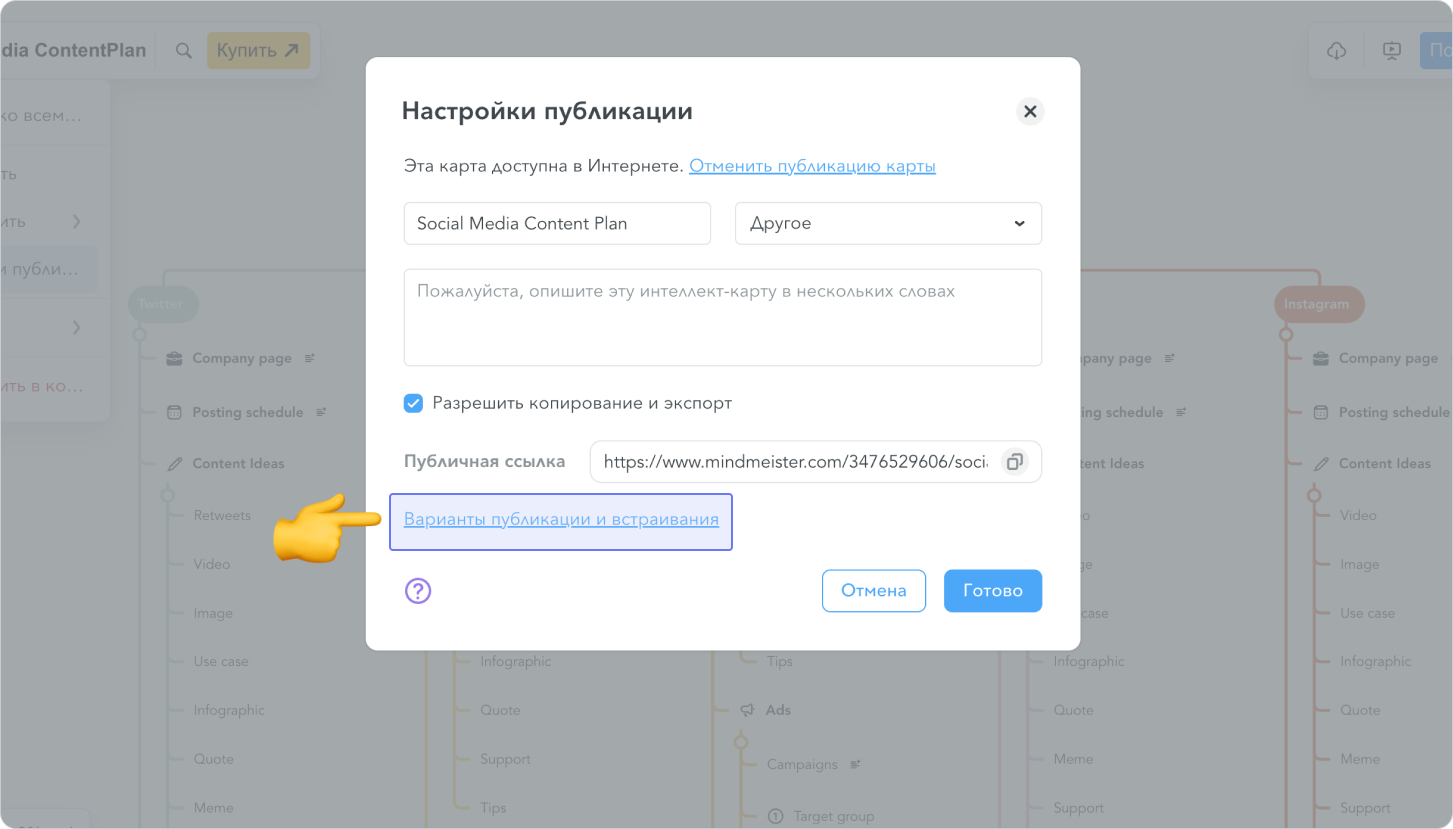Click 'Отменить публикацию карты' link

pos(812,166)
